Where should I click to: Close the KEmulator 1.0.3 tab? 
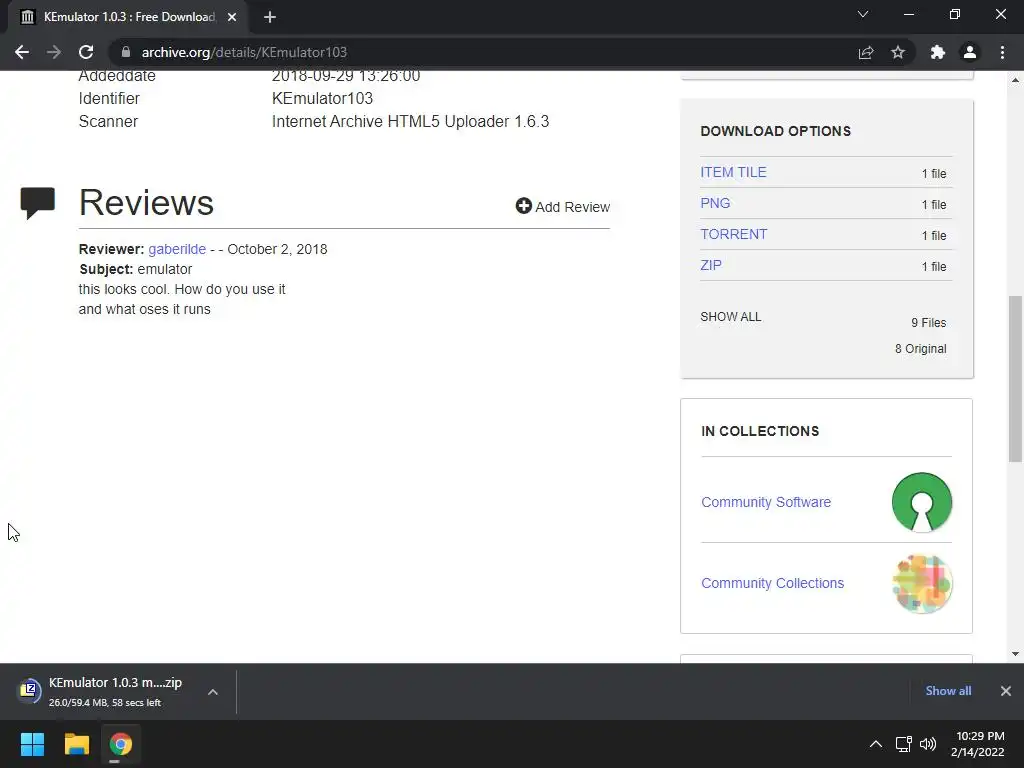tap(232, 17)
